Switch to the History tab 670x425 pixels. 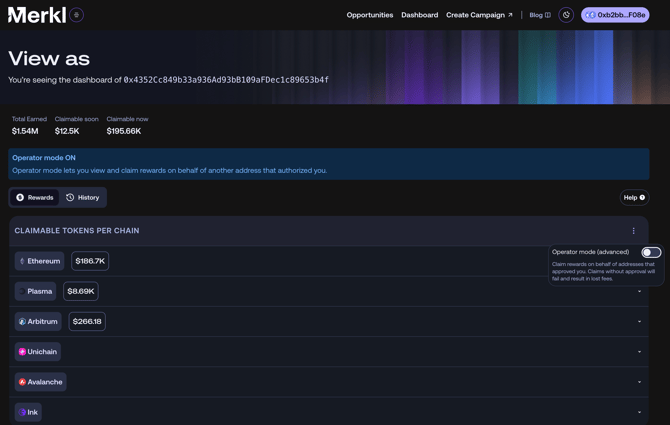pyautogui.click(x=83, y=198)
